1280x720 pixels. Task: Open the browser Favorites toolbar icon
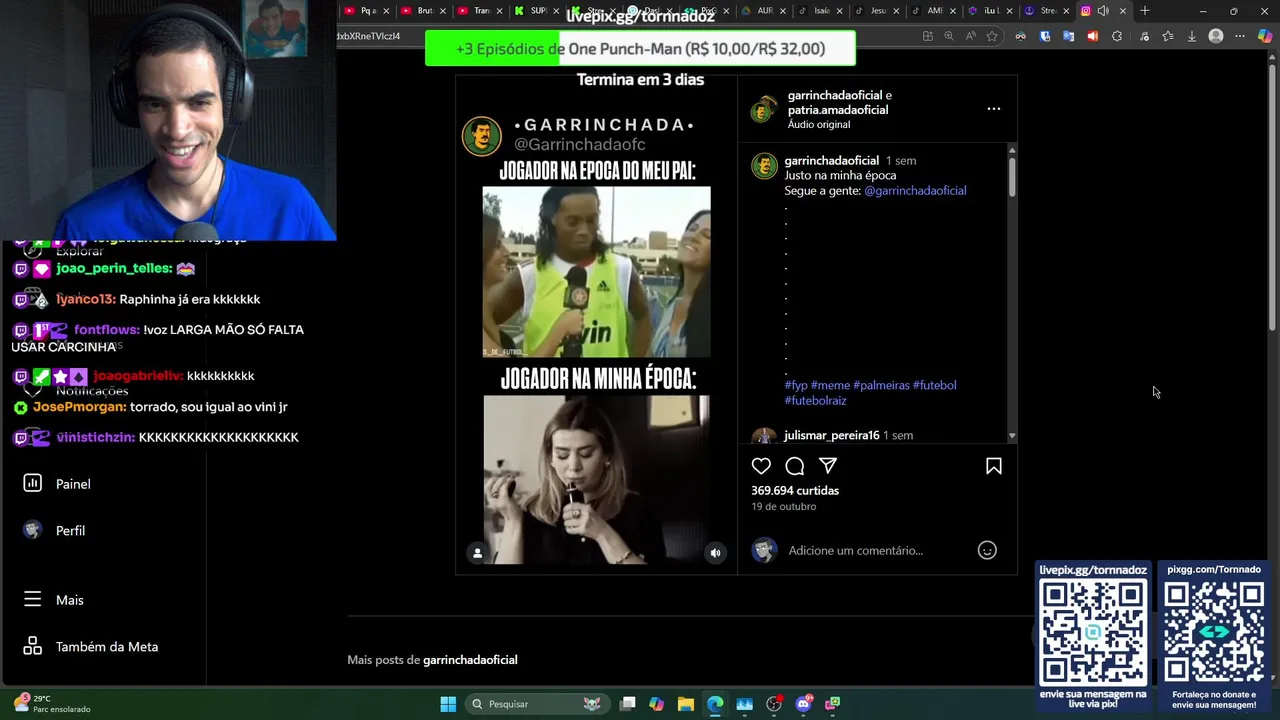click(1167, 36)
